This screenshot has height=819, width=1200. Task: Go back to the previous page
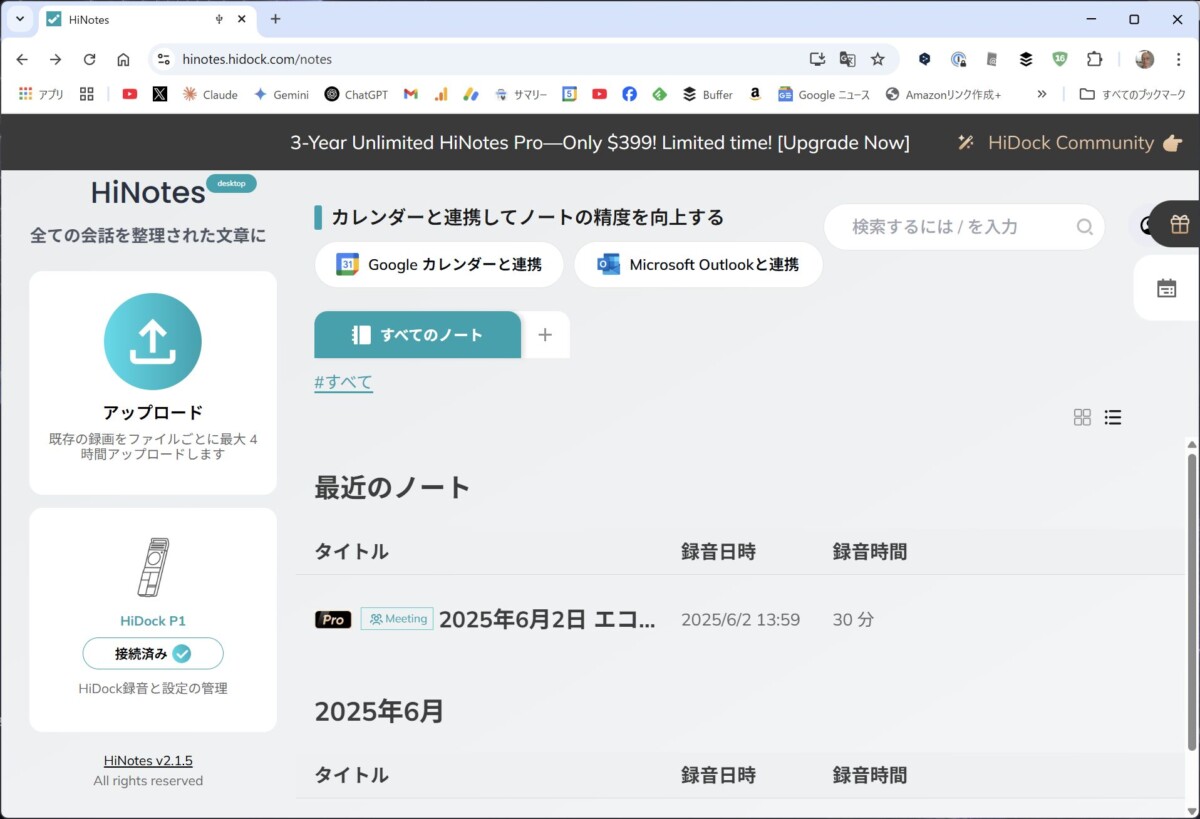pos(22,59)
